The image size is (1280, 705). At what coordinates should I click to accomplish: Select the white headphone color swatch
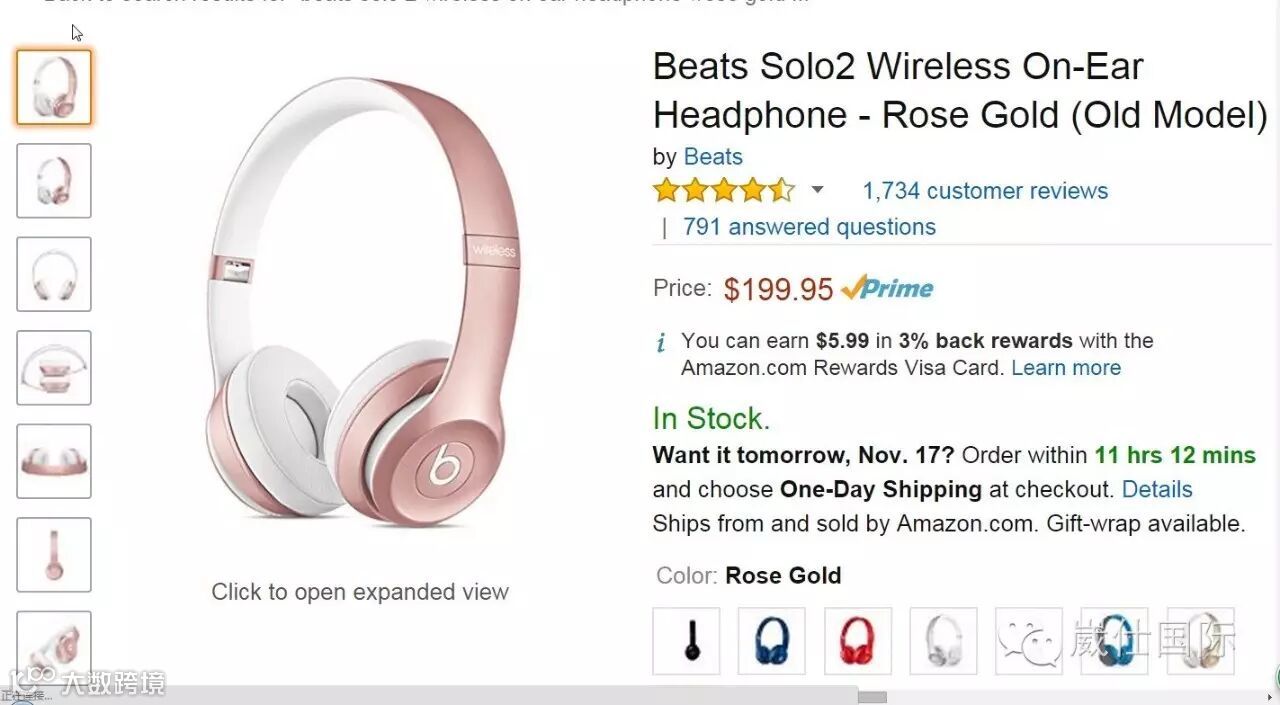tap(943, 640)
